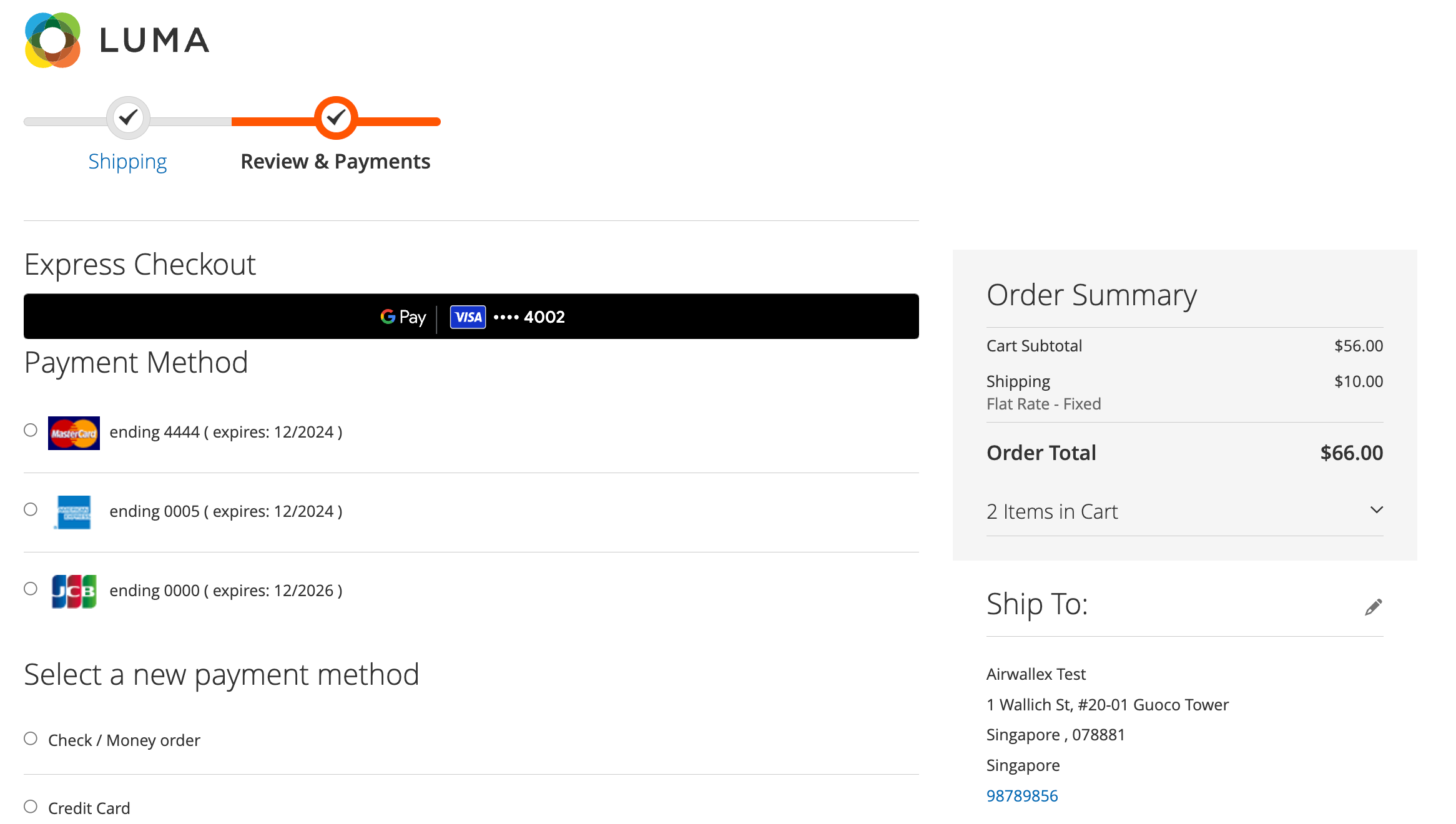
Task: Click the Shipping step checkmark in the progress bar
Action: pyautogui.click(x=127, y=118)
